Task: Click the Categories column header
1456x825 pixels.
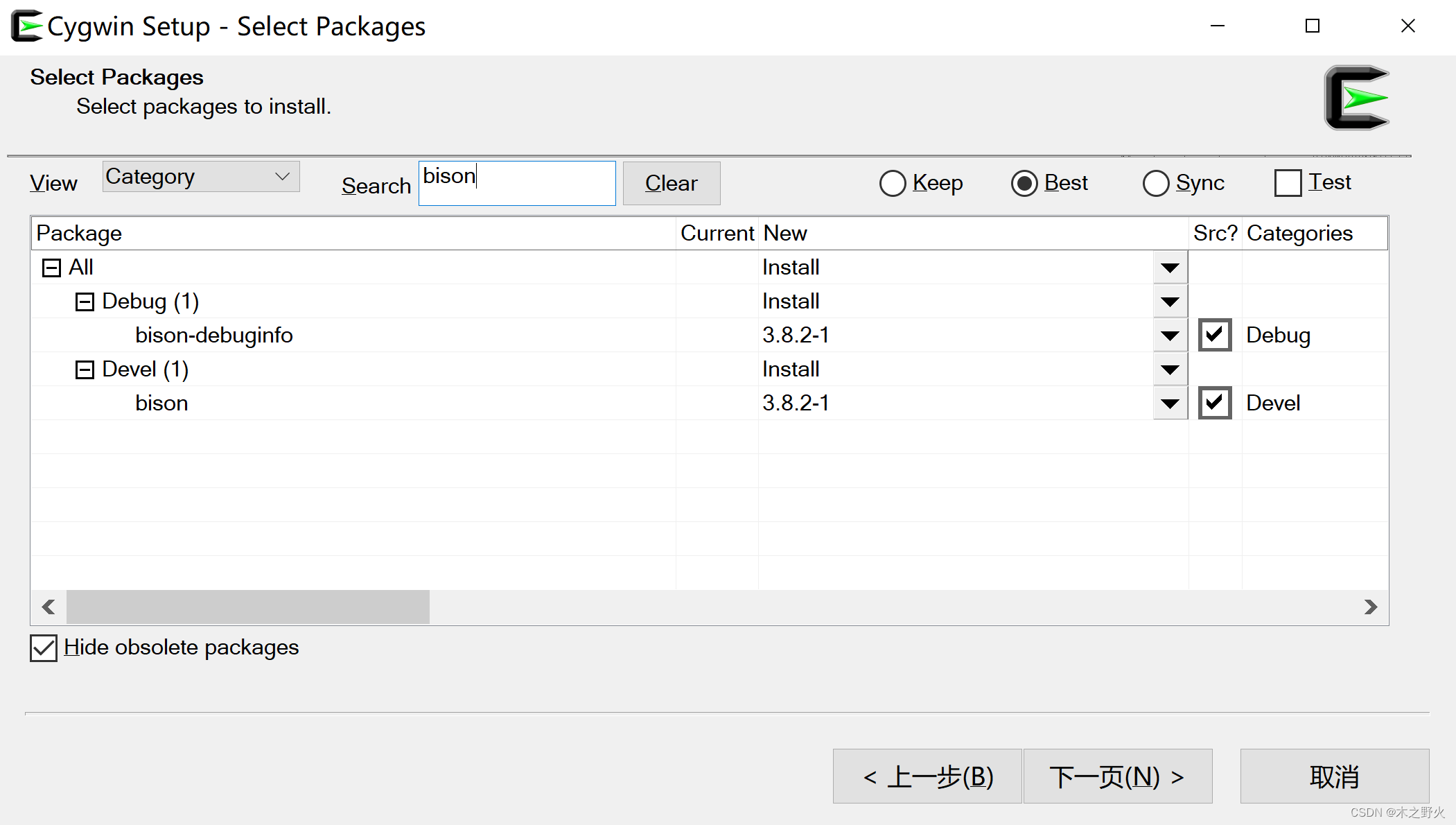Action: click(x=1315, y=234)
